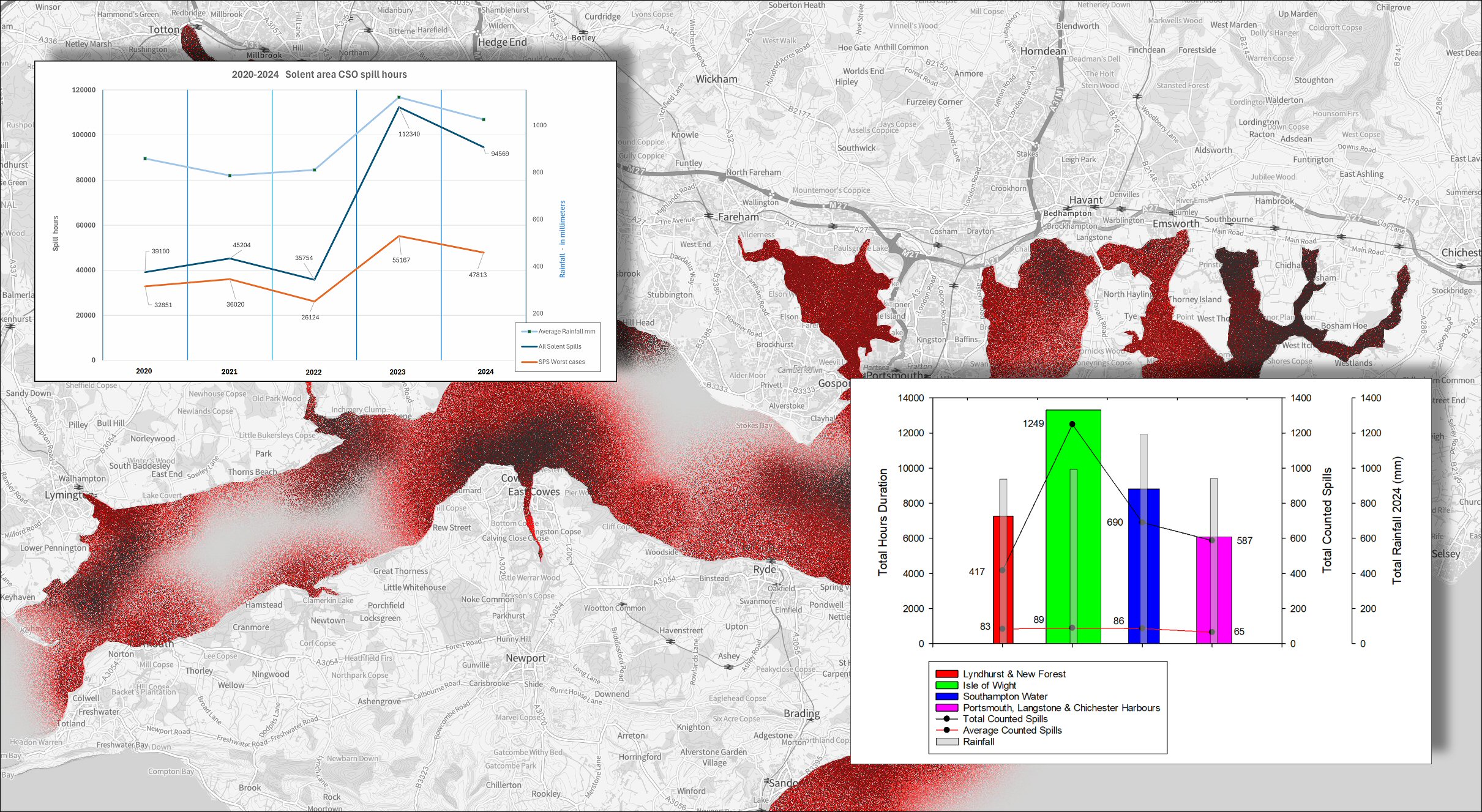This screenshot has width=1482, height=812.
Task: Click the Newport town label on the map
Action: (525, 658)
